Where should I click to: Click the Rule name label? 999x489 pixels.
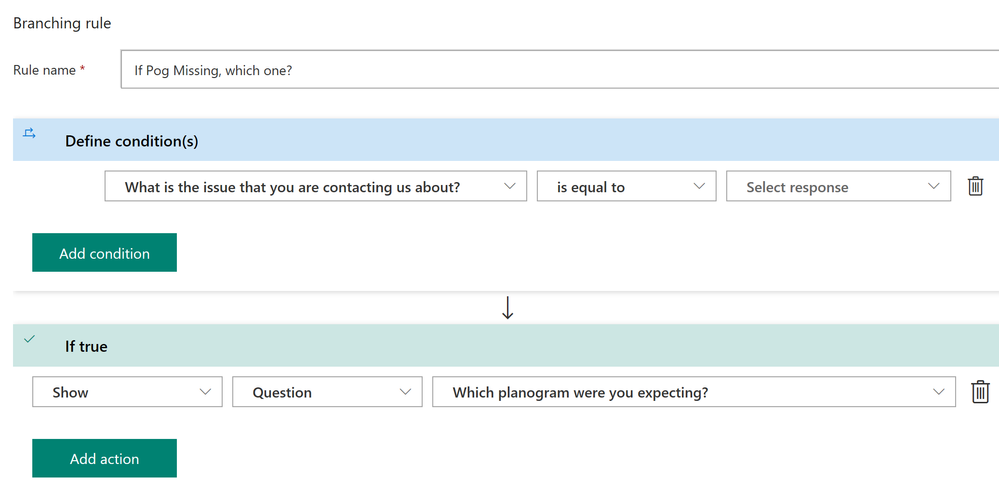[x=44, y=71]
